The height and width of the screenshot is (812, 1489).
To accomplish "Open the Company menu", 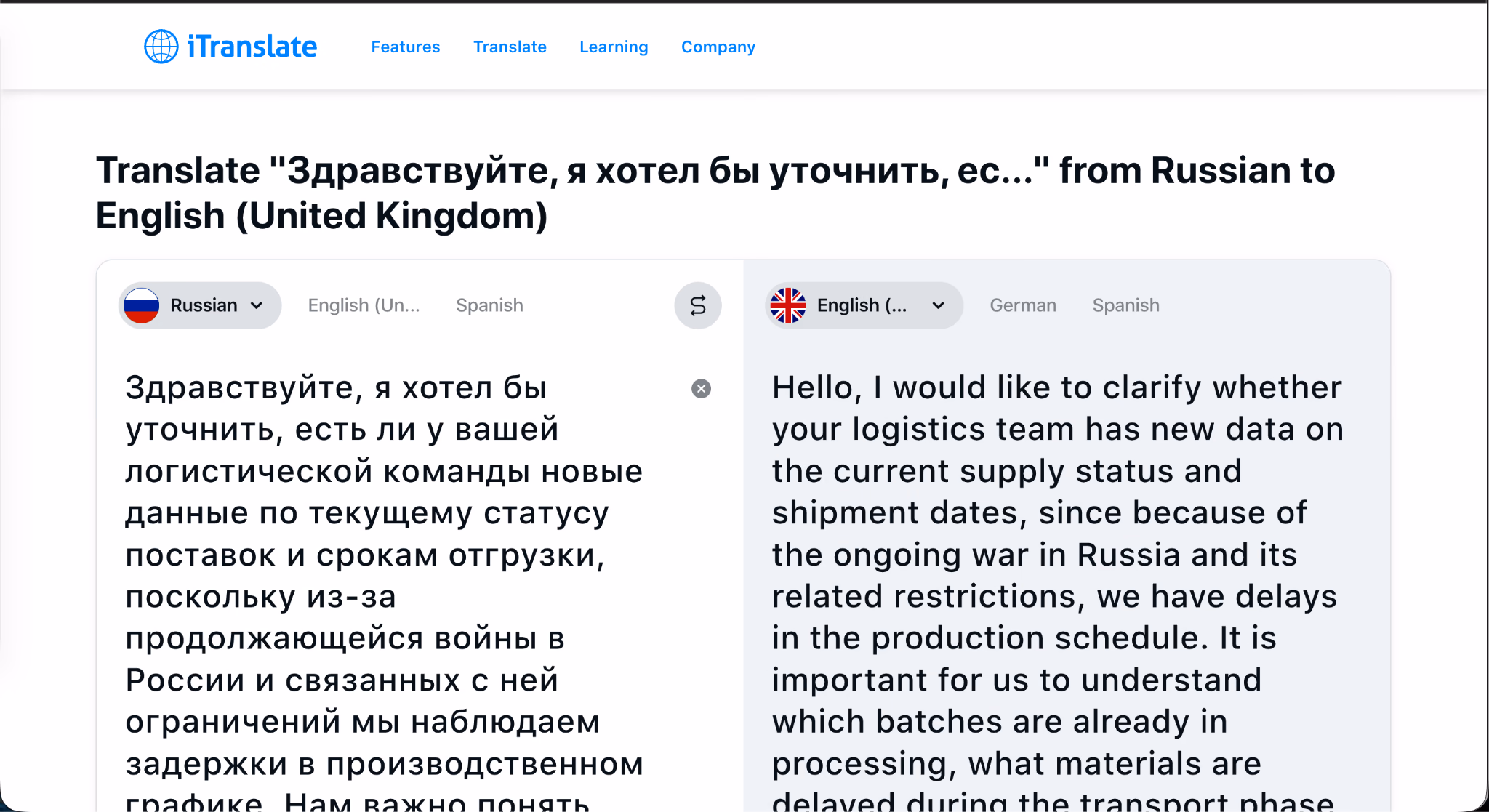I will [x=718, y=47].
